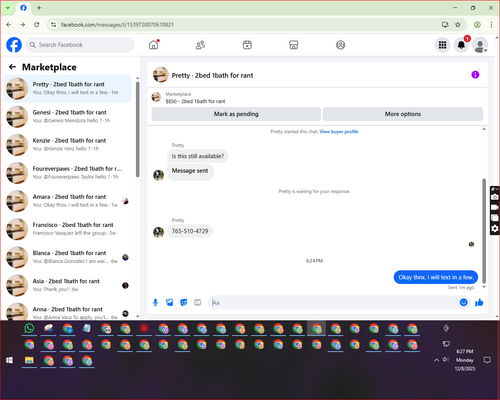
Task: Open Genesi 2bed 1bath conversation
Action: 68,116
